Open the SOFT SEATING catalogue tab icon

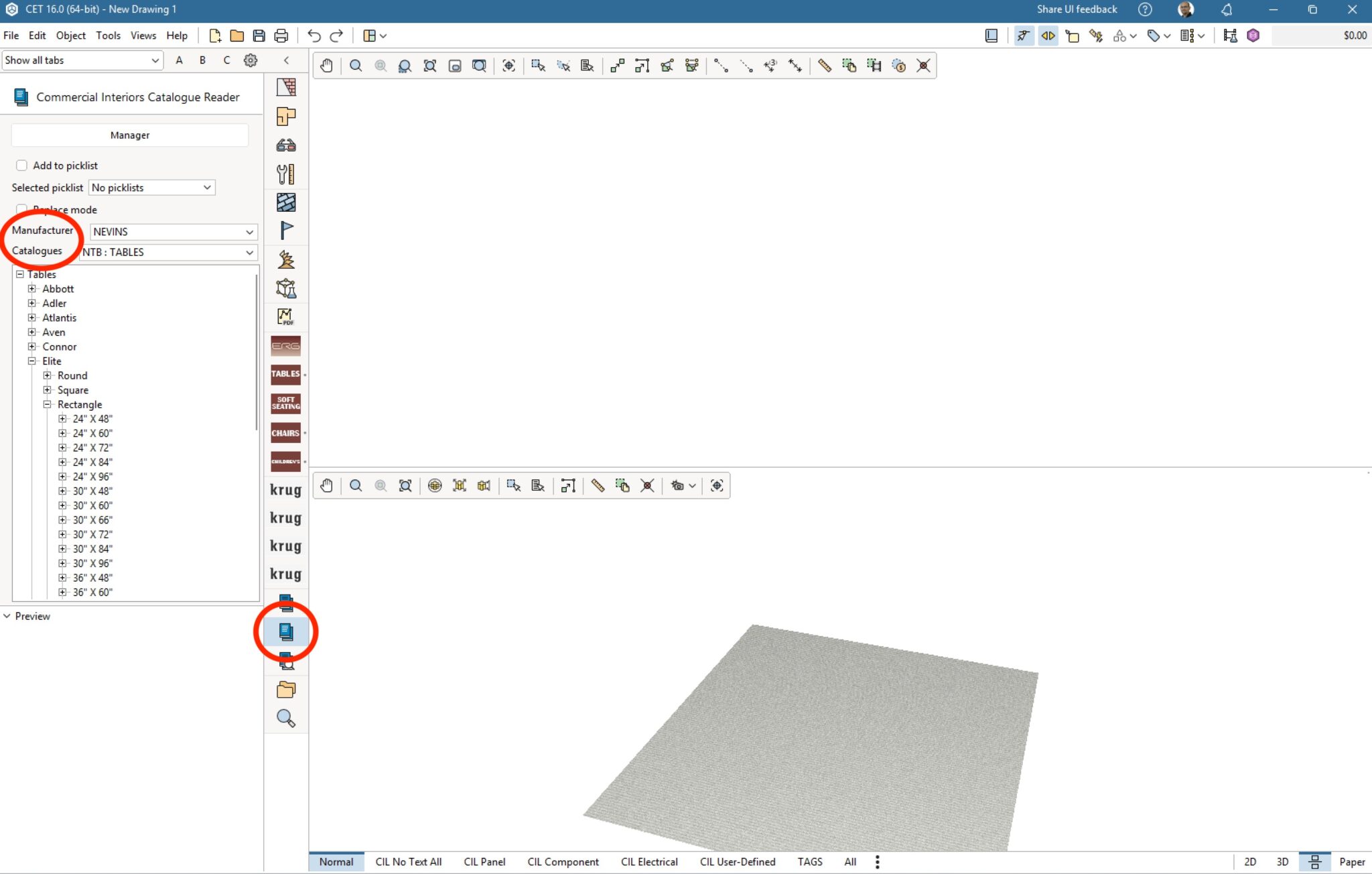[x=286, y=403]
